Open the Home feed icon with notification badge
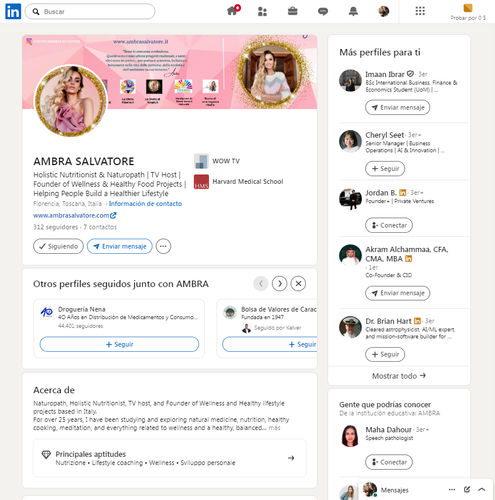 (233, 10)
